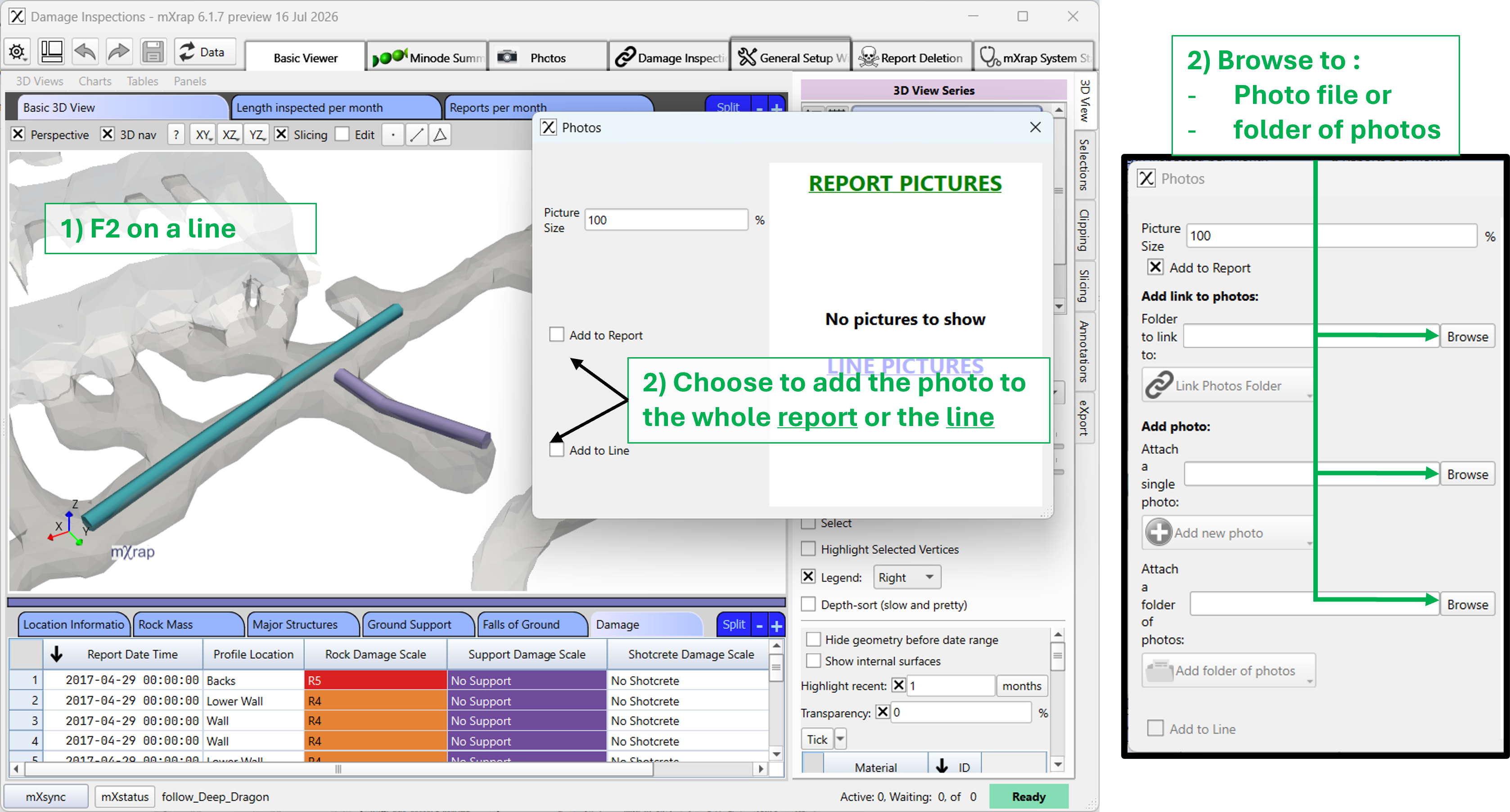The height and width of the screenshot is (812, 1510).
Task: Click Browse for Folder to link to
Action: [x=1467, y=336]
